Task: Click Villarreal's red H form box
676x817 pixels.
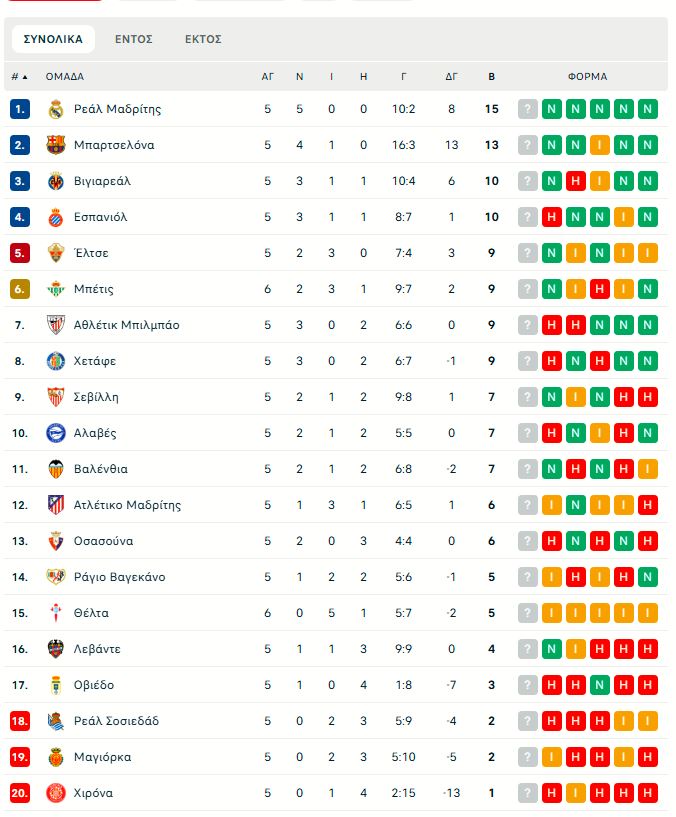Action: (576, 181)
